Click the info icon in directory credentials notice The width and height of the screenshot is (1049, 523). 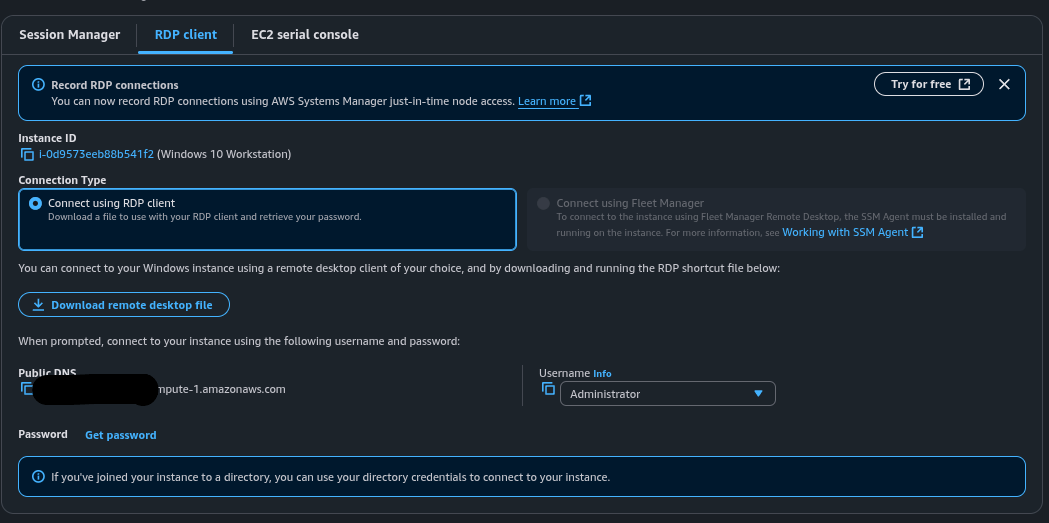38,477
